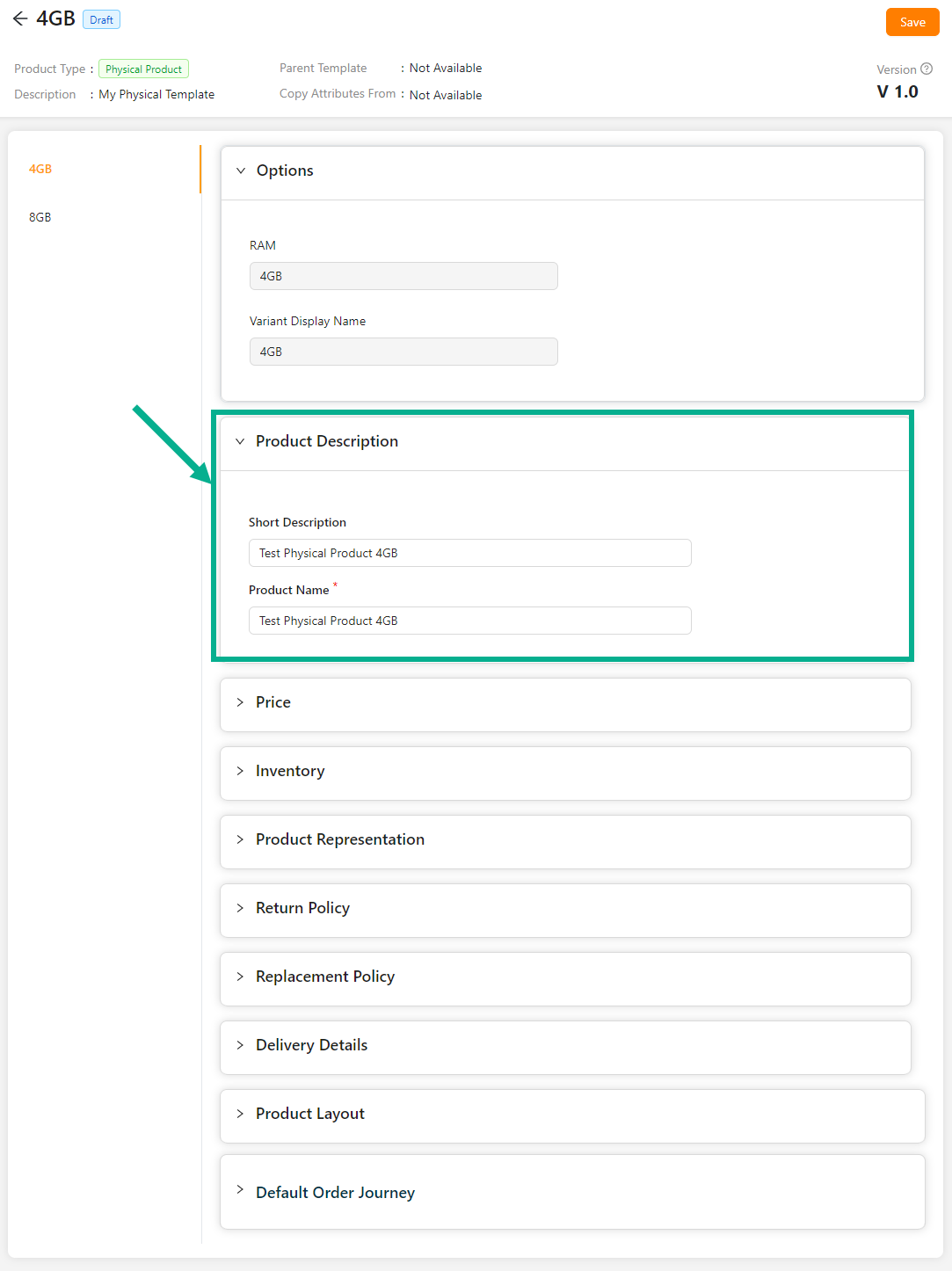Click the Short Description input field

[x=469, y=553]
